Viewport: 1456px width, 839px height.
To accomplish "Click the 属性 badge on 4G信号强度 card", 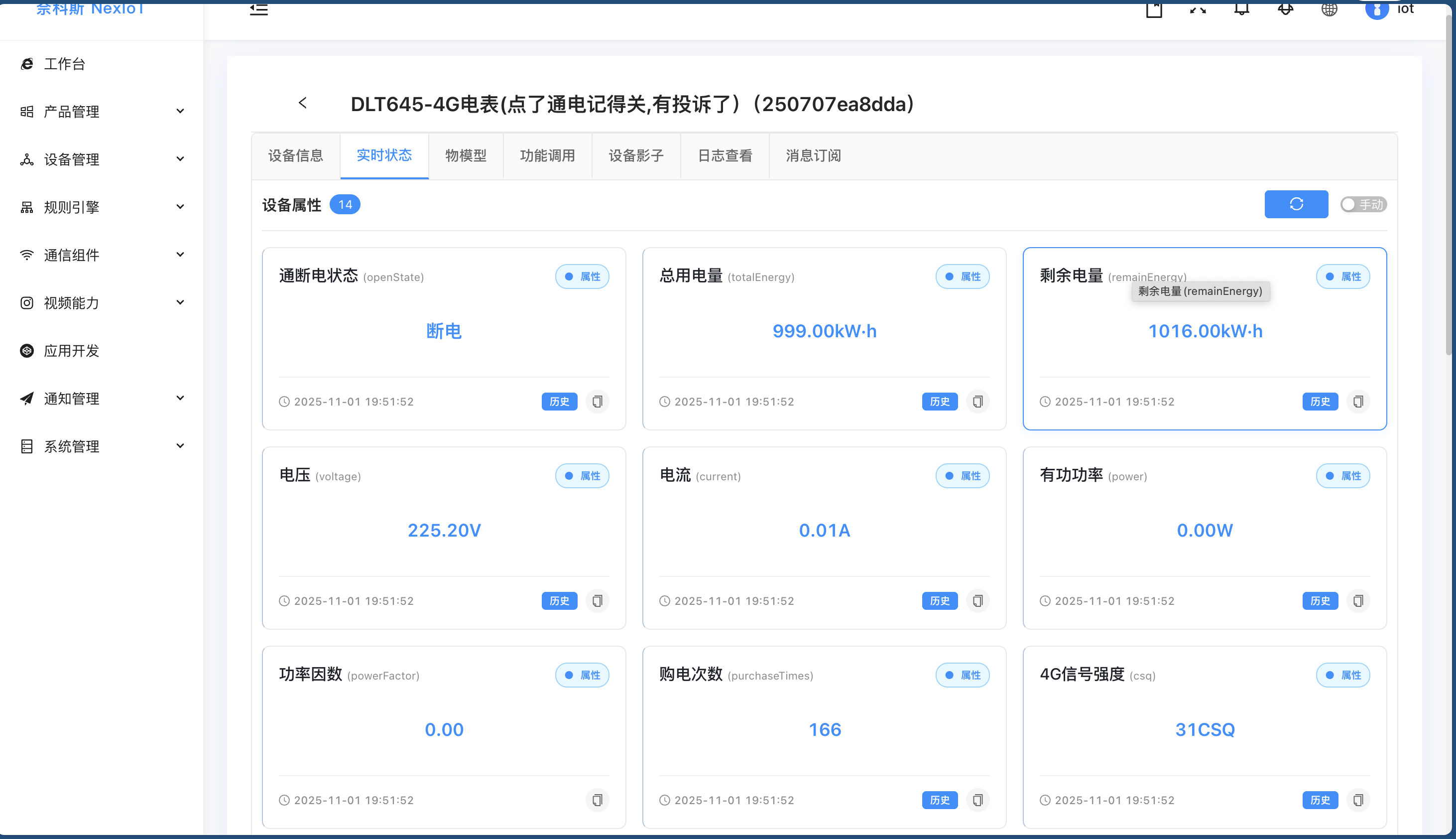I will pos(1342,675).
